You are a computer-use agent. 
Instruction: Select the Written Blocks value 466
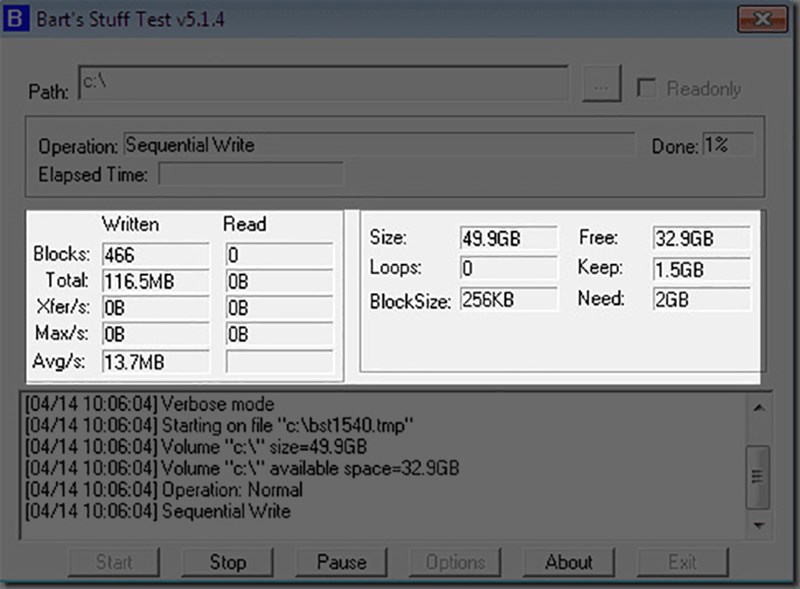[x=156, y=255]
